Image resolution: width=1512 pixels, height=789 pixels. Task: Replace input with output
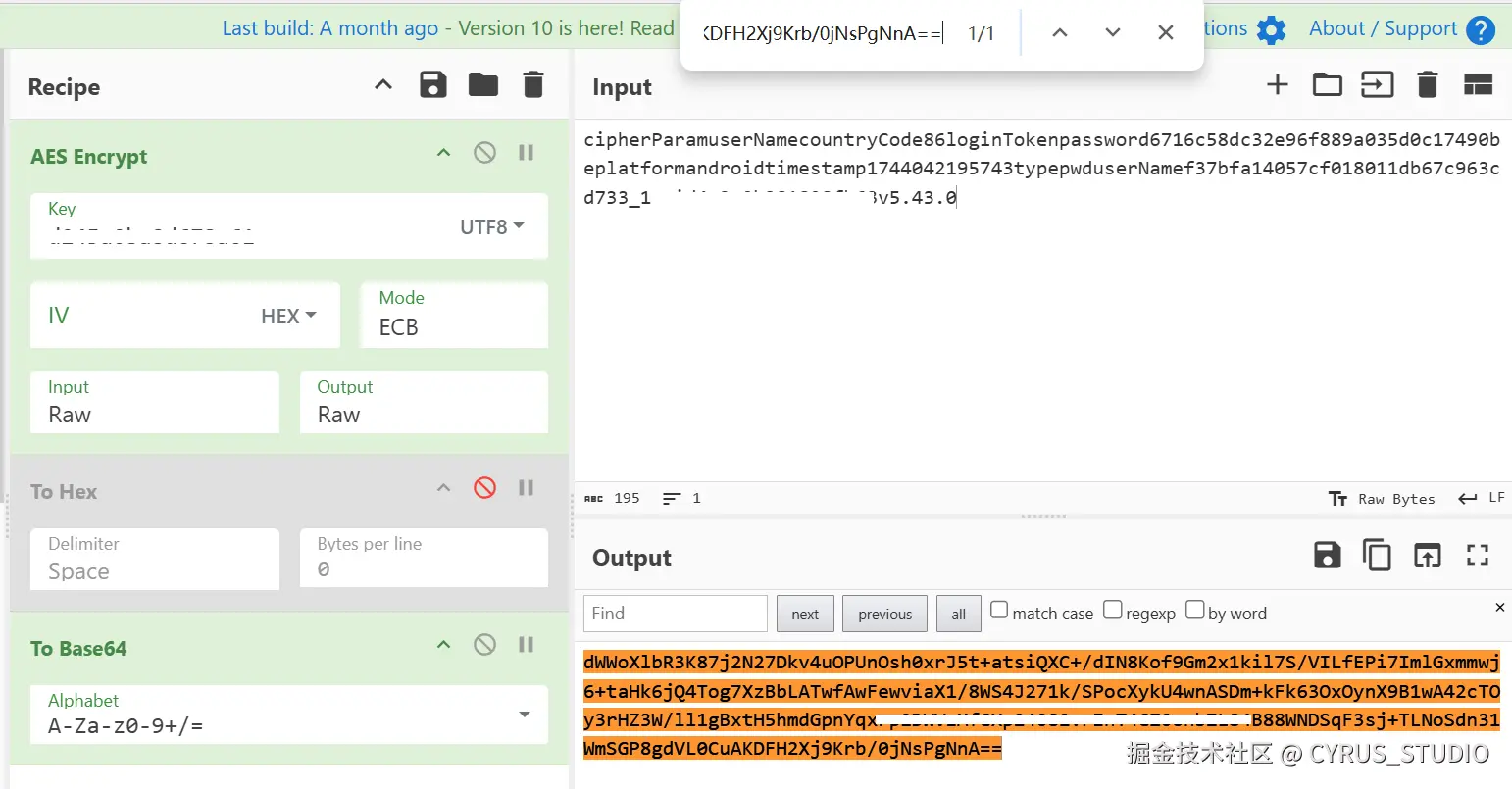pos(1428,556)
